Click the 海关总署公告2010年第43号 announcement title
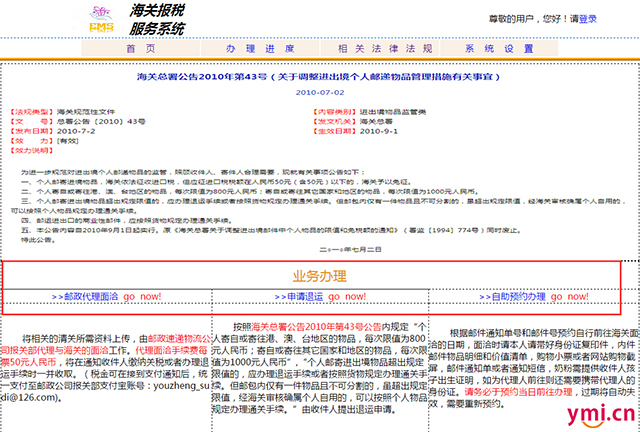This screenshot has height=432, width=640. tap(319, 76)
